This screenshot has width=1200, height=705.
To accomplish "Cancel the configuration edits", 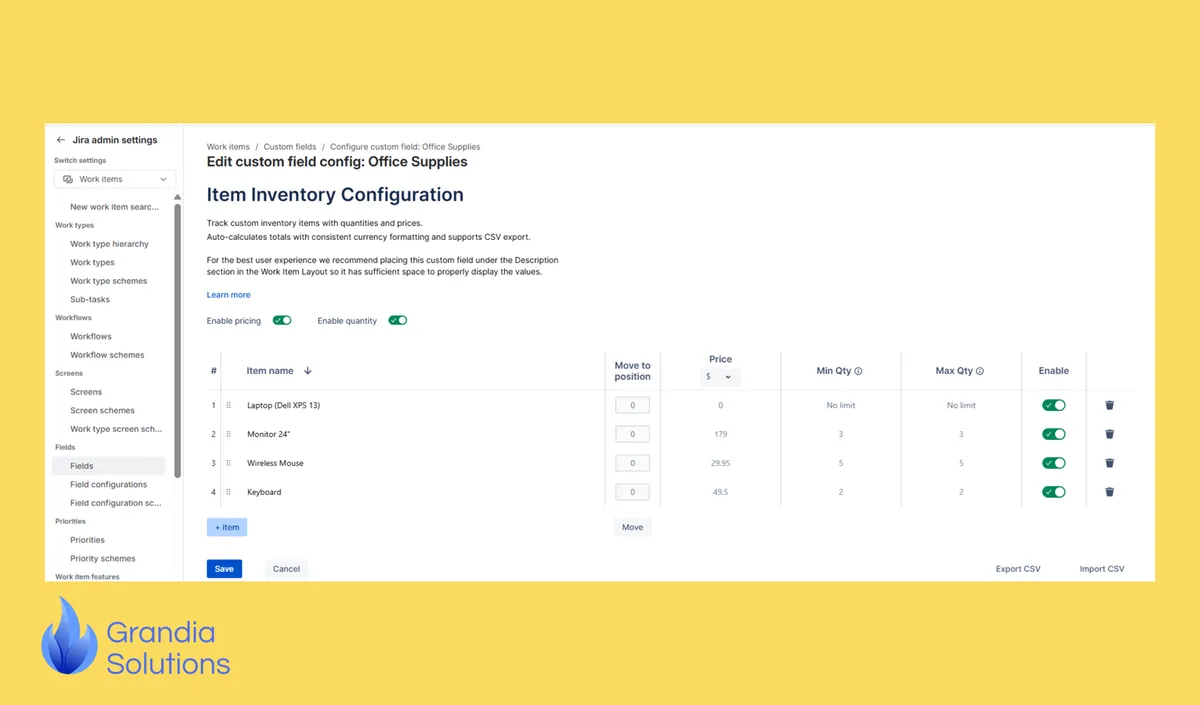I will [x=287, y=569].
